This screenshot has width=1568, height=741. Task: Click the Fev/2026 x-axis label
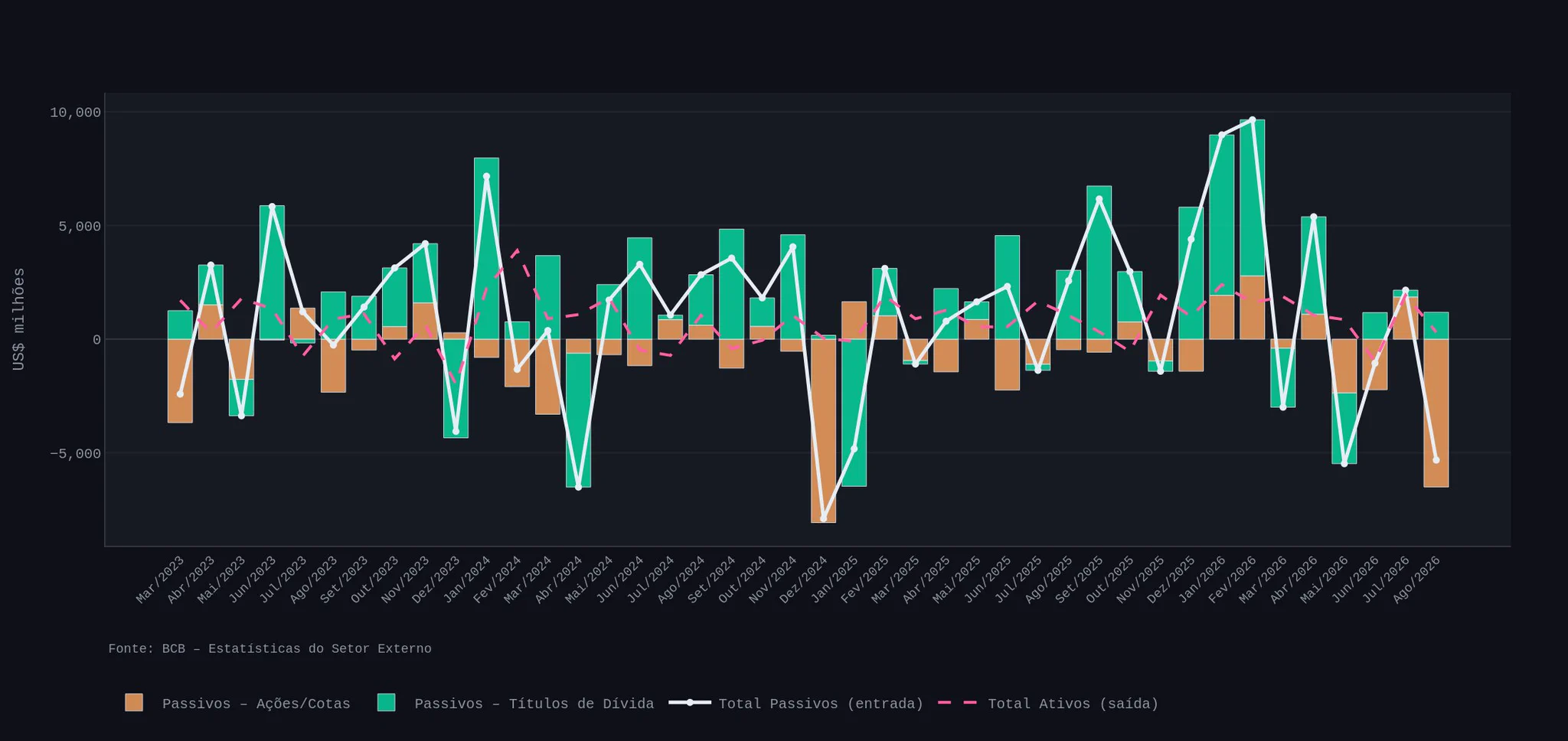(1233, 579)
